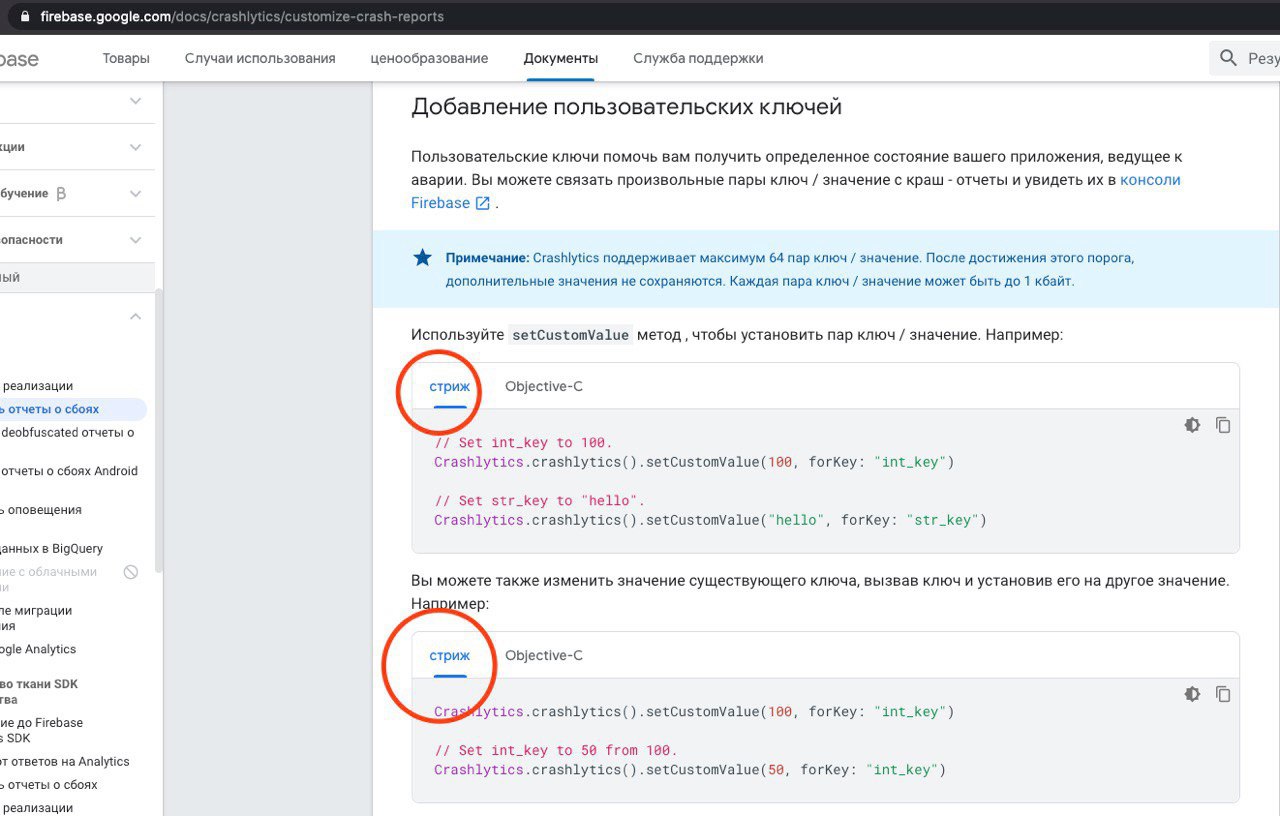
Task: Expand the topmost sidebar section chevron
Action: coord(136,101)
